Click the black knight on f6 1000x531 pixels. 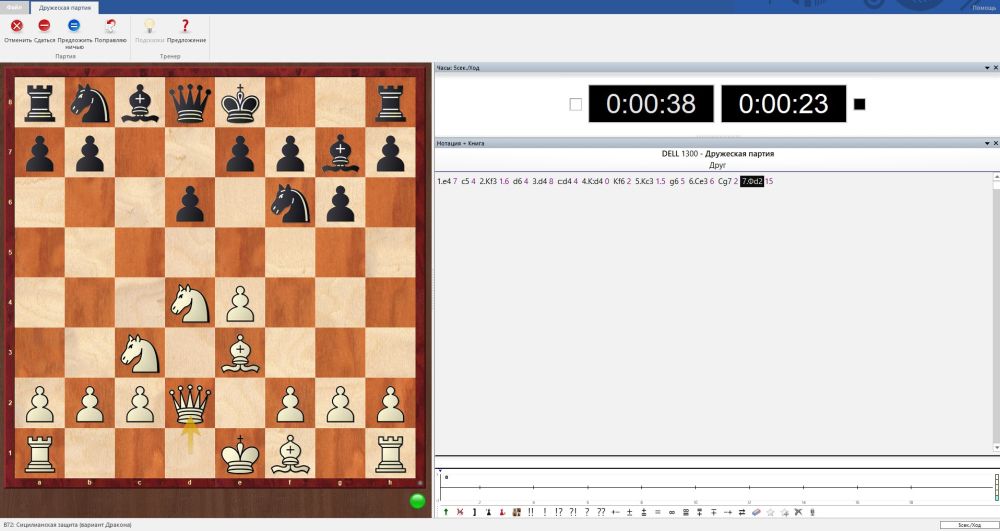point(290,203)
